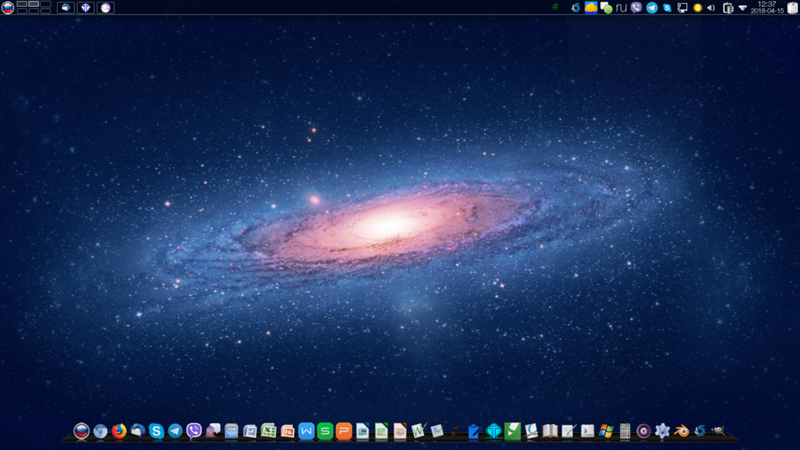Click the green hash indicator in top panel
The image size is (800, 450).
pyautogui.click(x=555, y=7)
